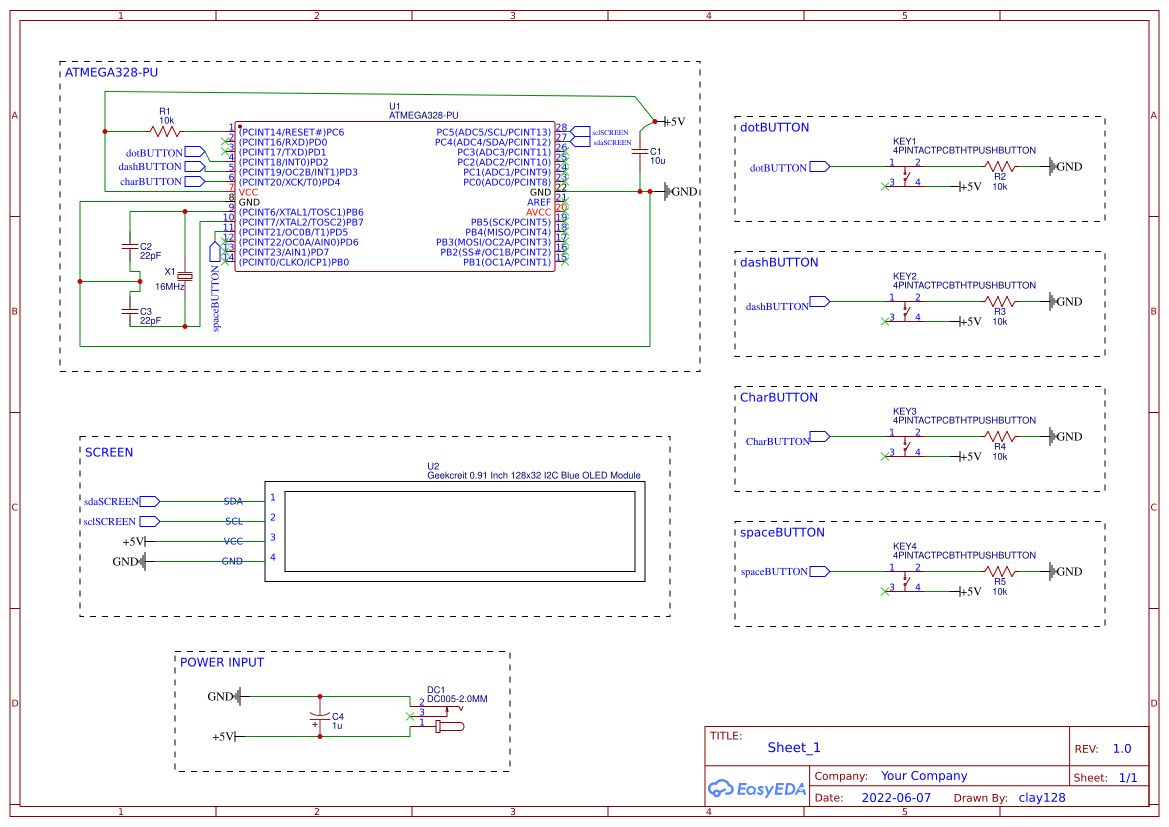Screen dimensions: 1169x827
Task: Click the sheet number '1/1'
Action: (x=1128, y=778)
